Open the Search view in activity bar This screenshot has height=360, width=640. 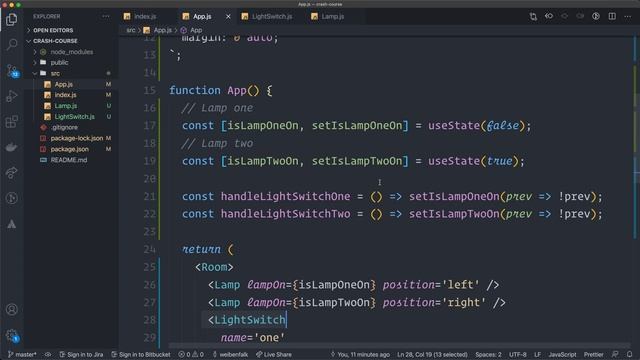pos(12,44)
